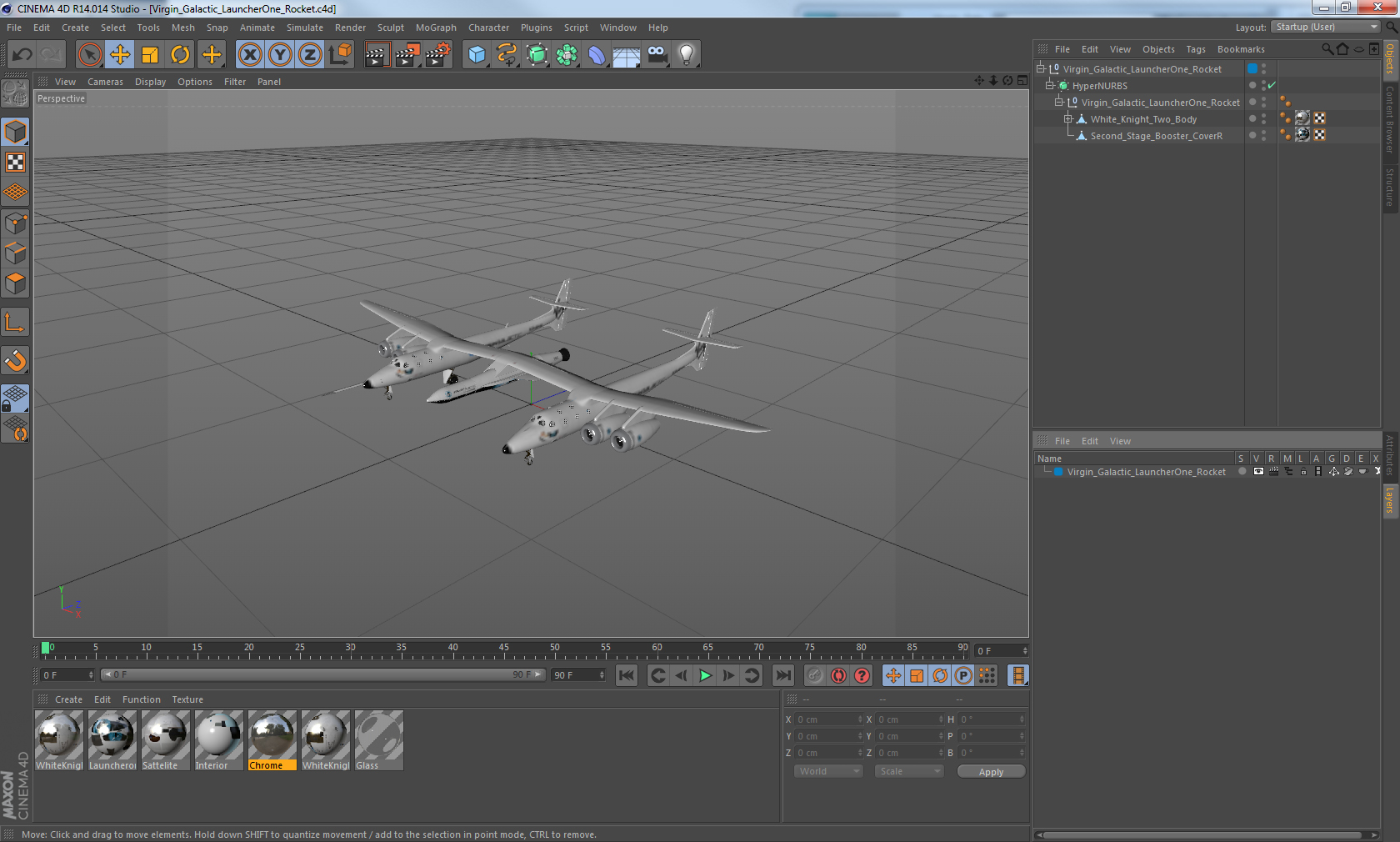Open the World coordinate dropdown
The height and width of the screenshot is (842, 1400).
pos(827,771)
